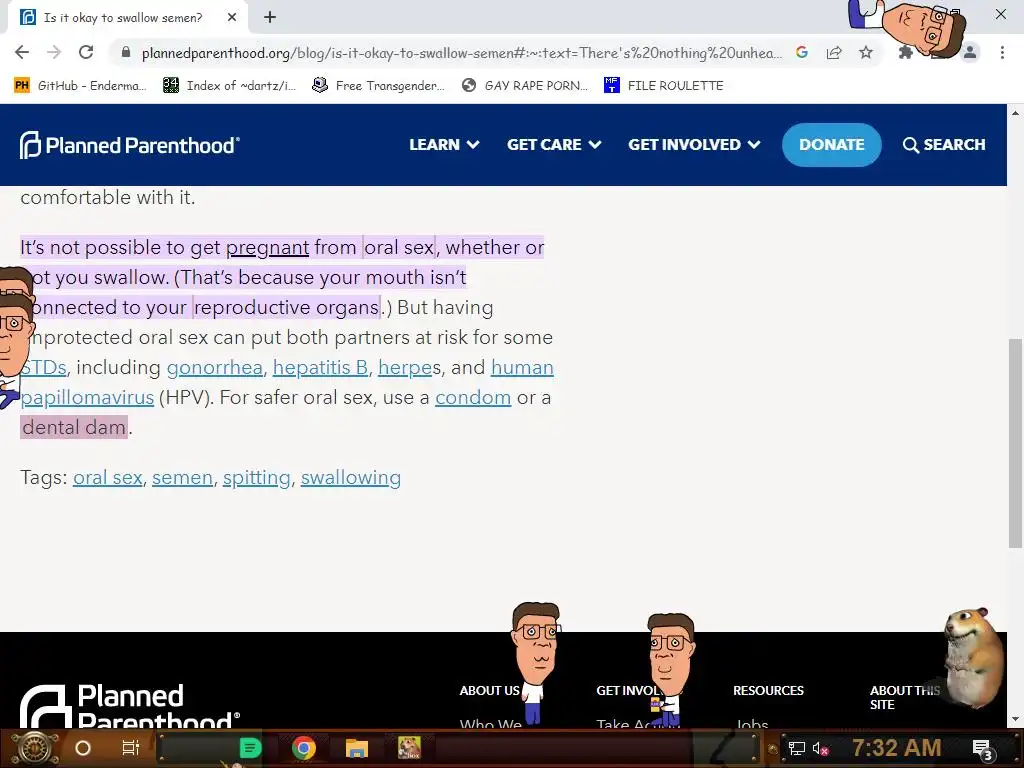This screenshot has height=768, width=1024.
Task: Click the highlighted 'dental dam' text
Action: 74,427
